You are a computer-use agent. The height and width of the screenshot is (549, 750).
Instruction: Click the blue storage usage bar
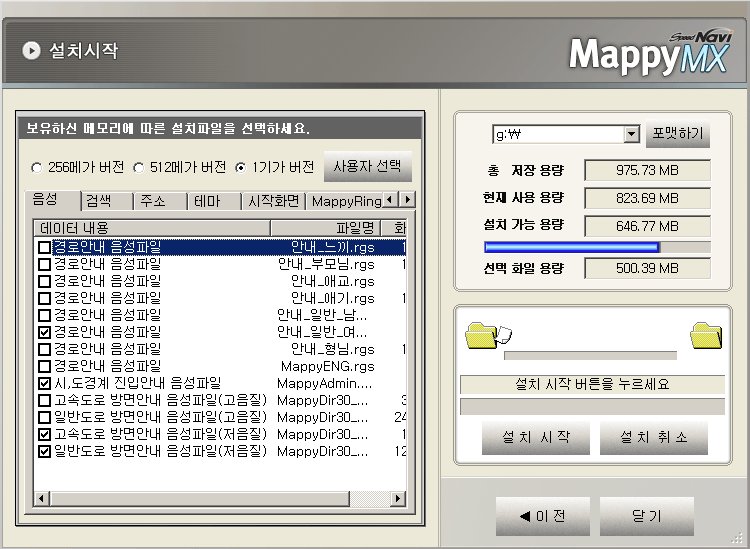[x=597, y=247]
